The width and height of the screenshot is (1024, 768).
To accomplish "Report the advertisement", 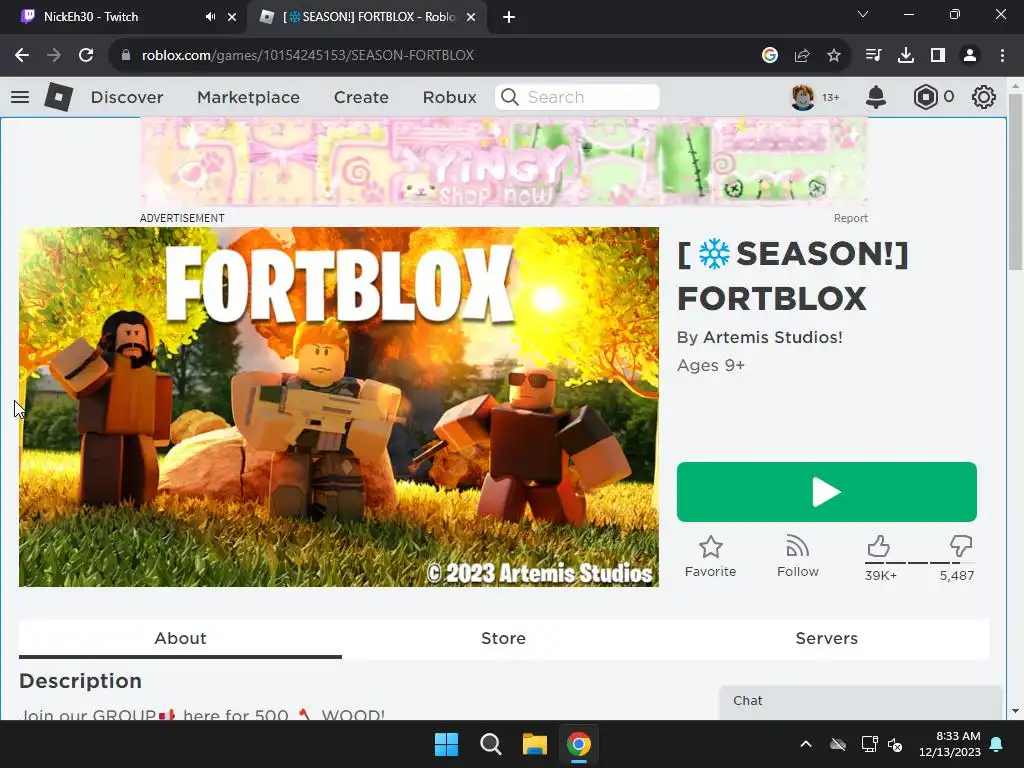I will coord(850,218).
